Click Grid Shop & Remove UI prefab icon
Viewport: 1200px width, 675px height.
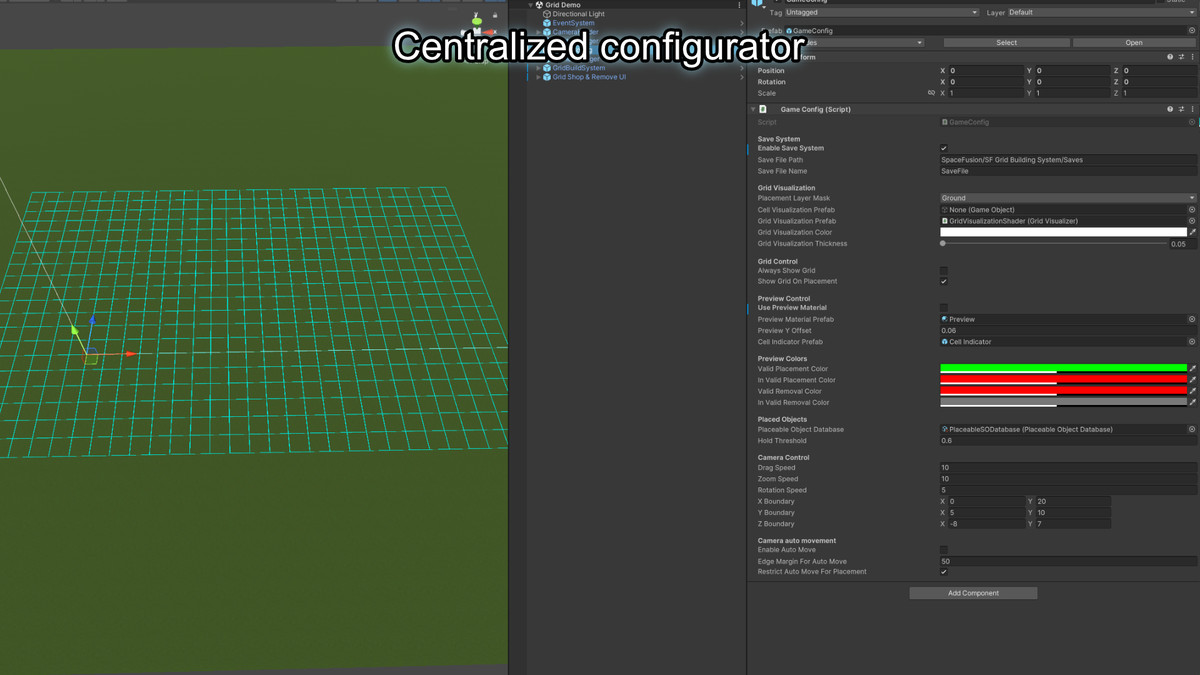click(x=547, y=77)
